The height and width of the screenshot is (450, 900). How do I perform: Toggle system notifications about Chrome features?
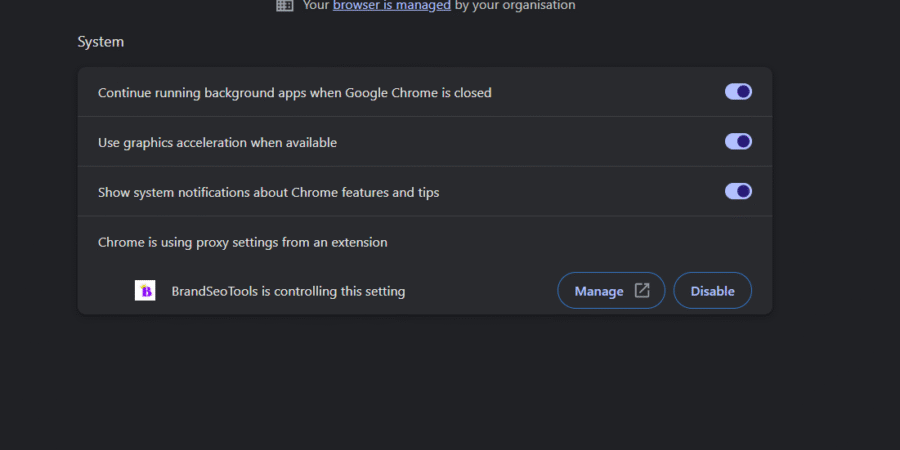pyautogui.click(x=738, y=191)
